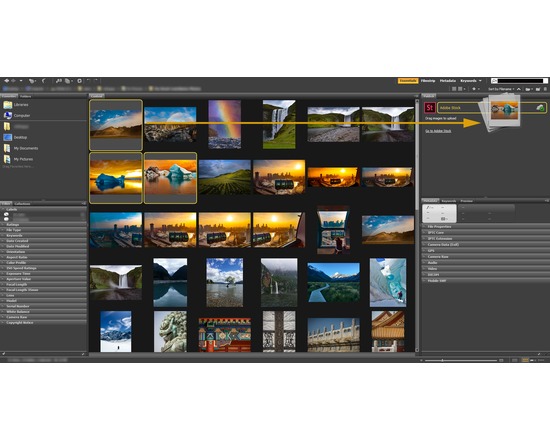
Task: Click the Go back arrow in toolbar
Action: point(7,81)
